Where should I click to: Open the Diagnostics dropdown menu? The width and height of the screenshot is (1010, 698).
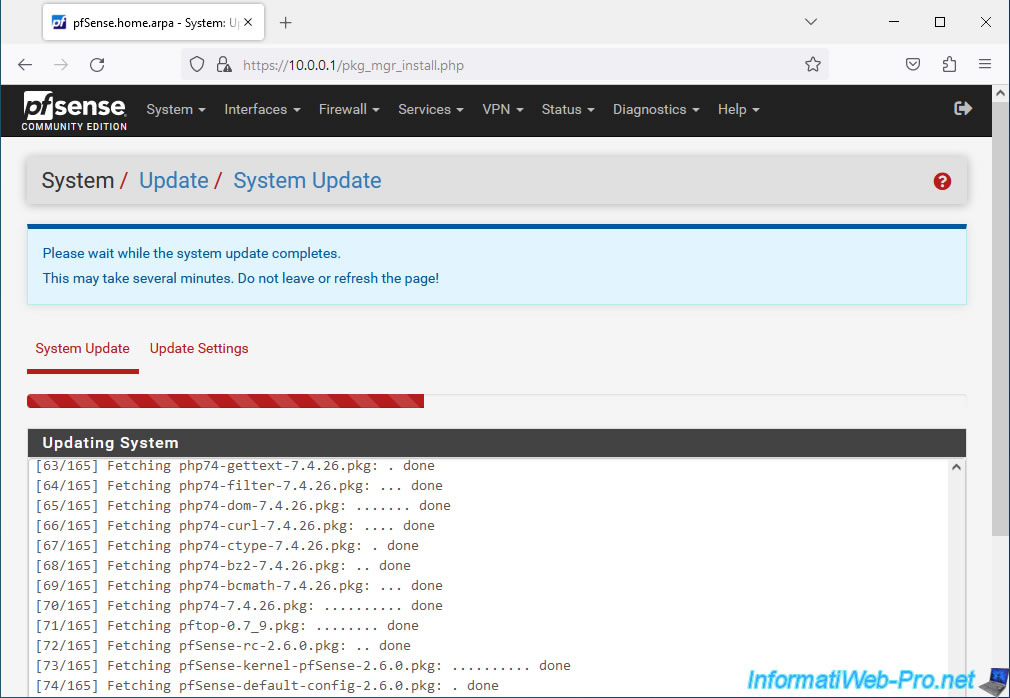tap(656, 109)
